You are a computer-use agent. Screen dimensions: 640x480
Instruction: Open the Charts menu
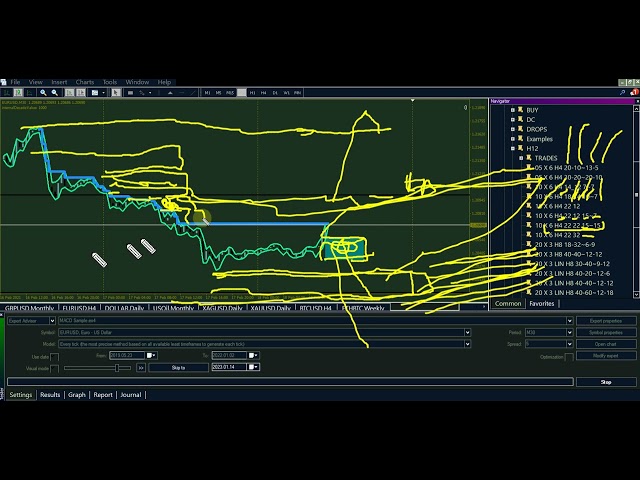84,82
